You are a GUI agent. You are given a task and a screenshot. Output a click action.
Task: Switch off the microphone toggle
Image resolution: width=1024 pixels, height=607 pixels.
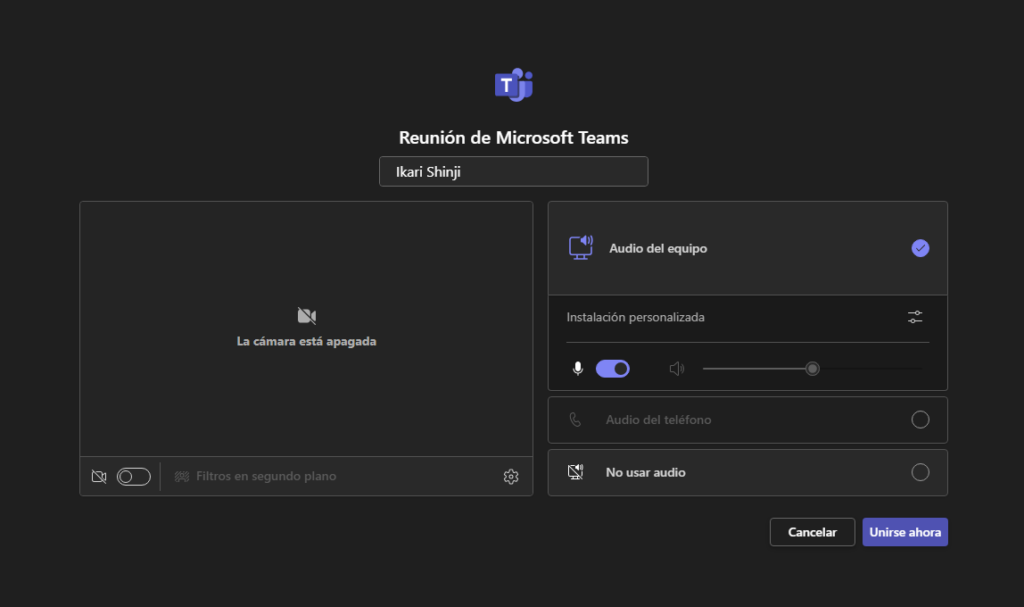click(x=613, y=369)
